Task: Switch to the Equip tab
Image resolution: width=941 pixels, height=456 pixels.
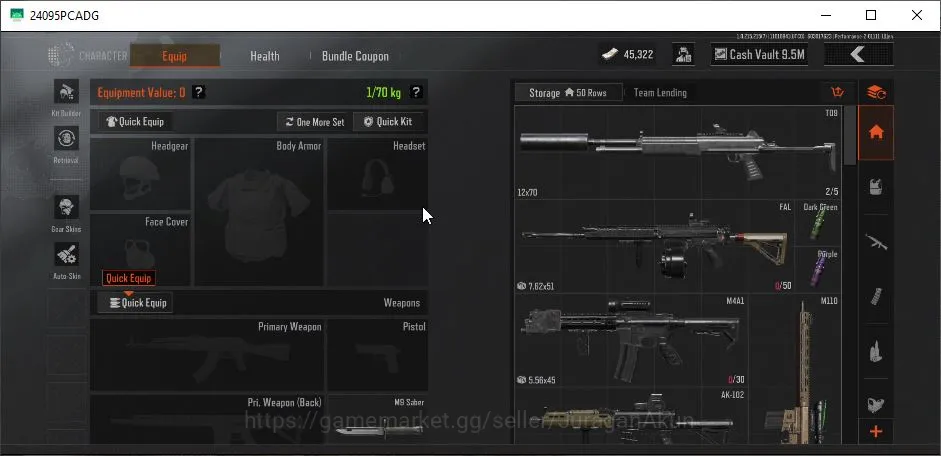Action: (175, 56)
